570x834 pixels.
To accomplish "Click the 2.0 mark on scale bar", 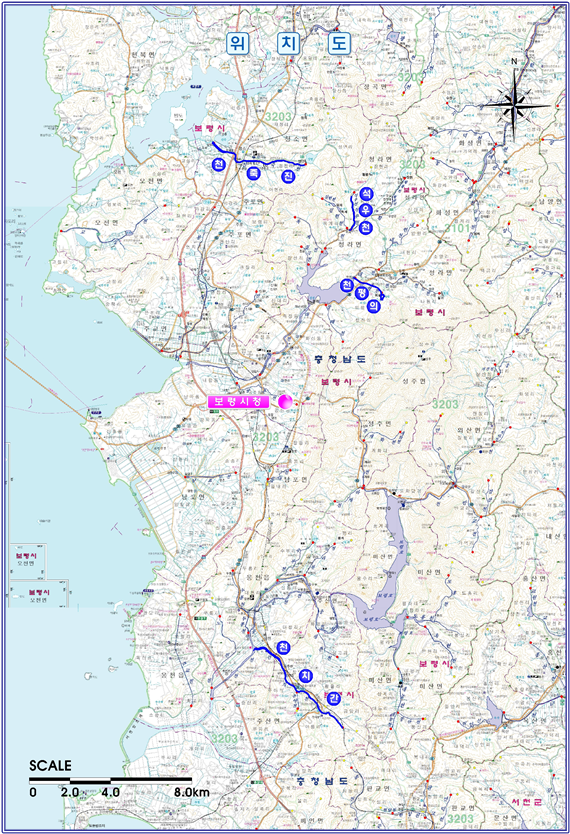I will [70, 792].
